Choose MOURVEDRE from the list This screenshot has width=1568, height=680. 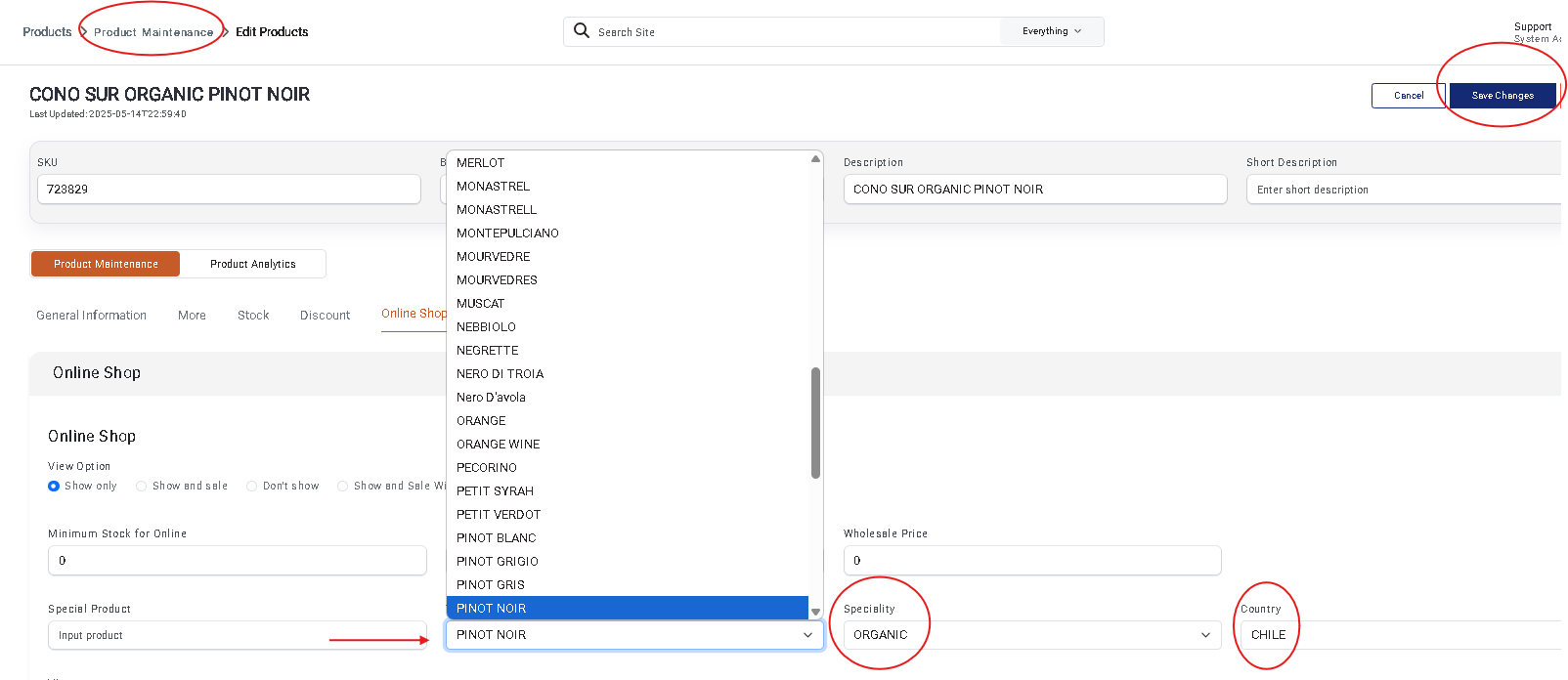[x=628, y=257]
